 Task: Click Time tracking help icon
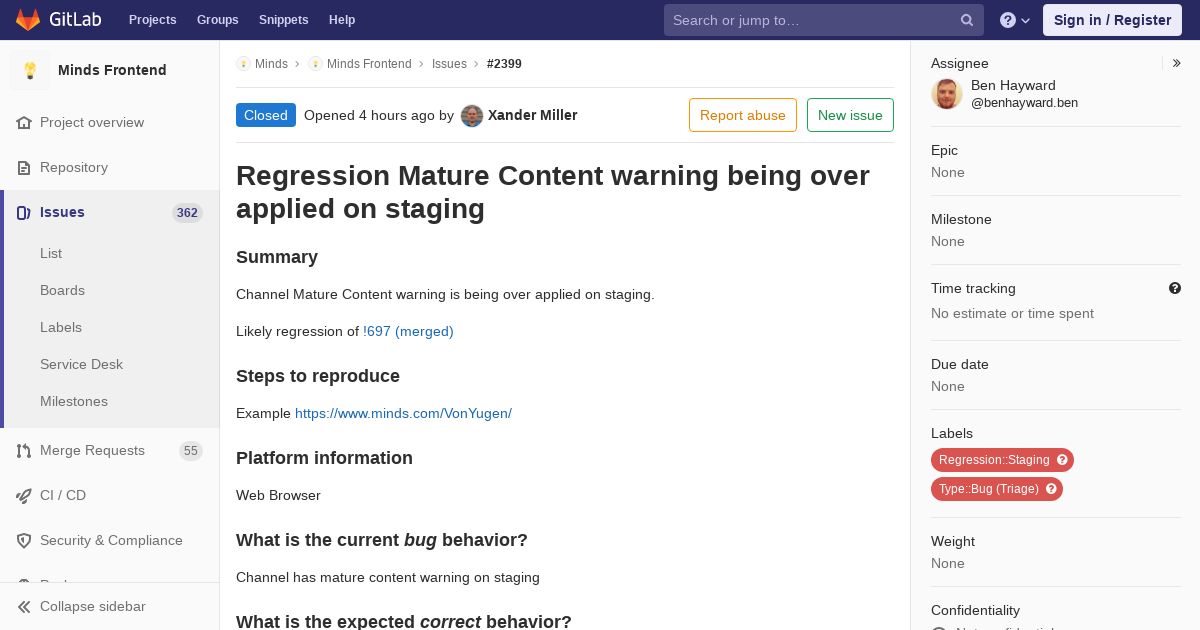(x=1175, y=288)
